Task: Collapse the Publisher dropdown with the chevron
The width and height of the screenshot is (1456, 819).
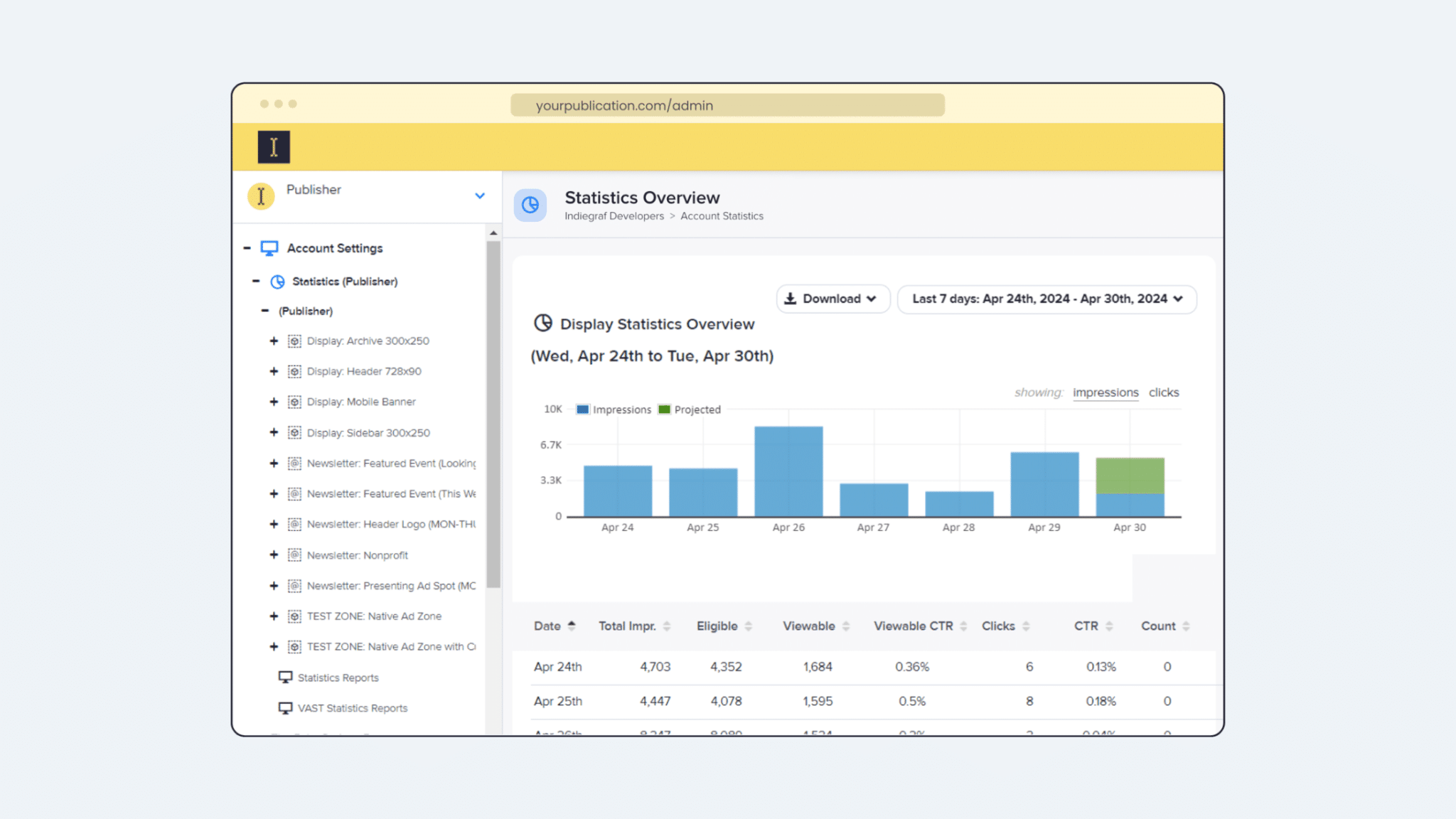Action: [x=479, y=196]
